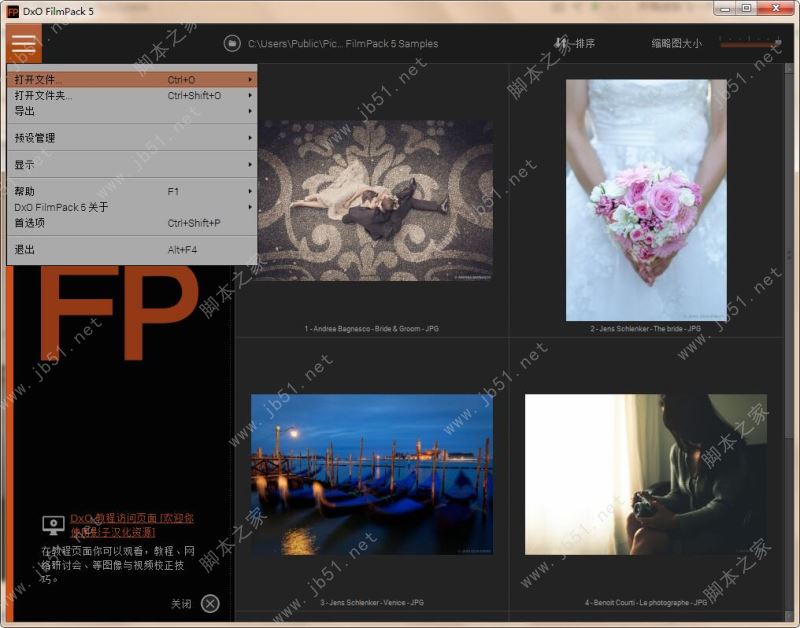Open the DxO 教程访问页面 link

[132, 525]
